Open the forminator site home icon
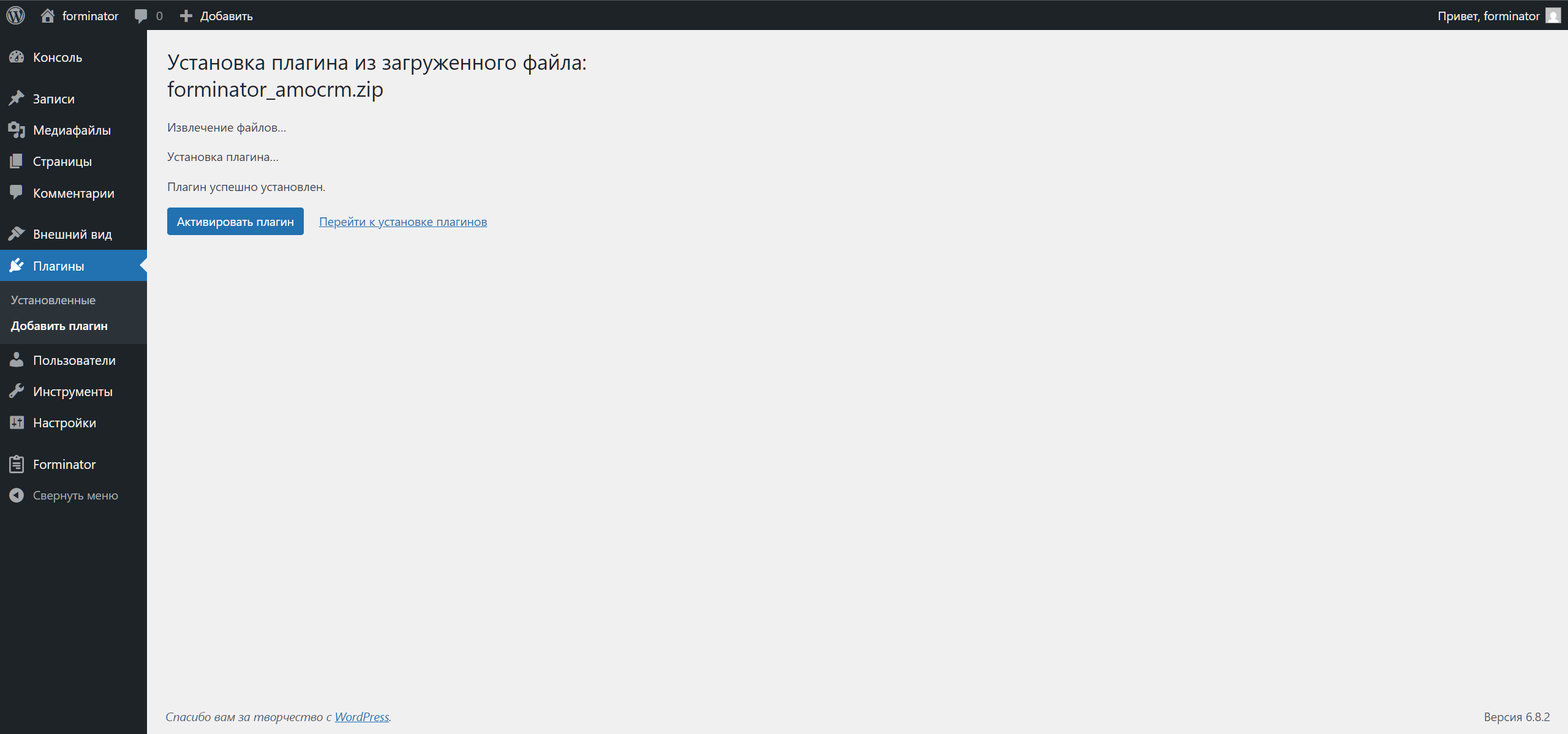This screenshot has width=1568, height=734. tap(48, 15)
